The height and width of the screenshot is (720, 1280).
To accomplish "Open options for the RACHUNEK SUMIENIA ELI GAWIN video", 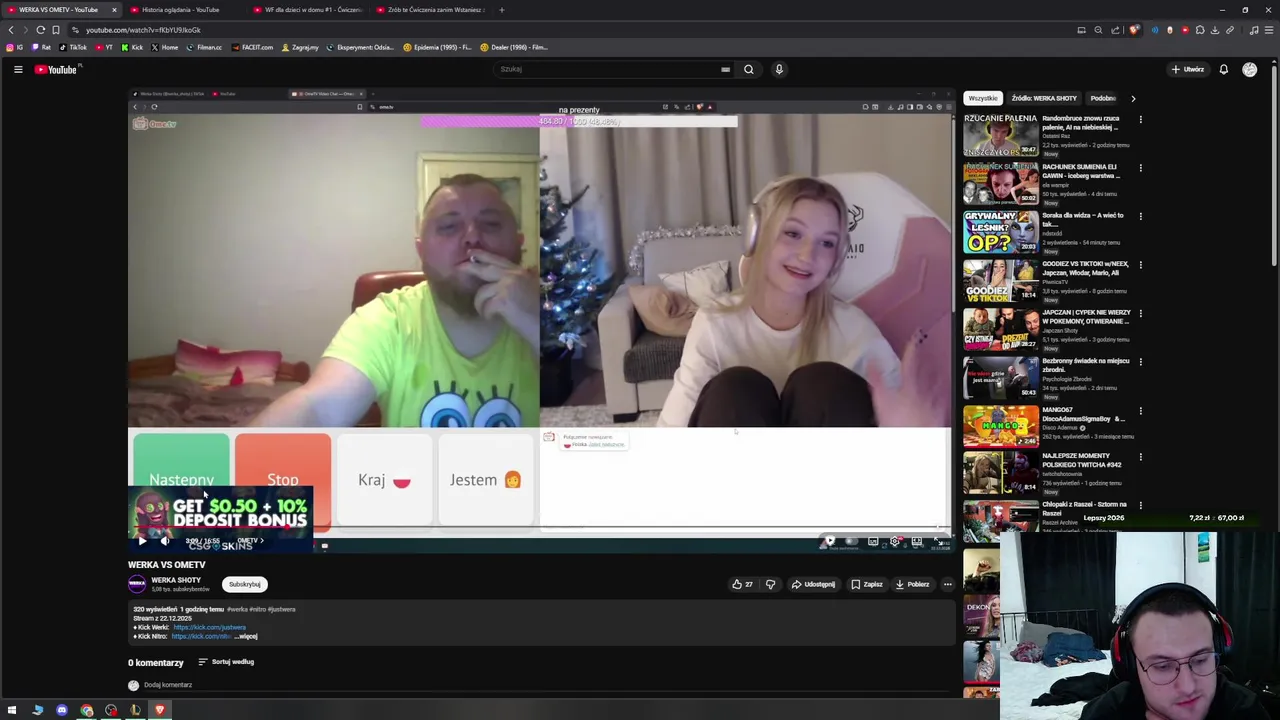I will (1140, 168).
